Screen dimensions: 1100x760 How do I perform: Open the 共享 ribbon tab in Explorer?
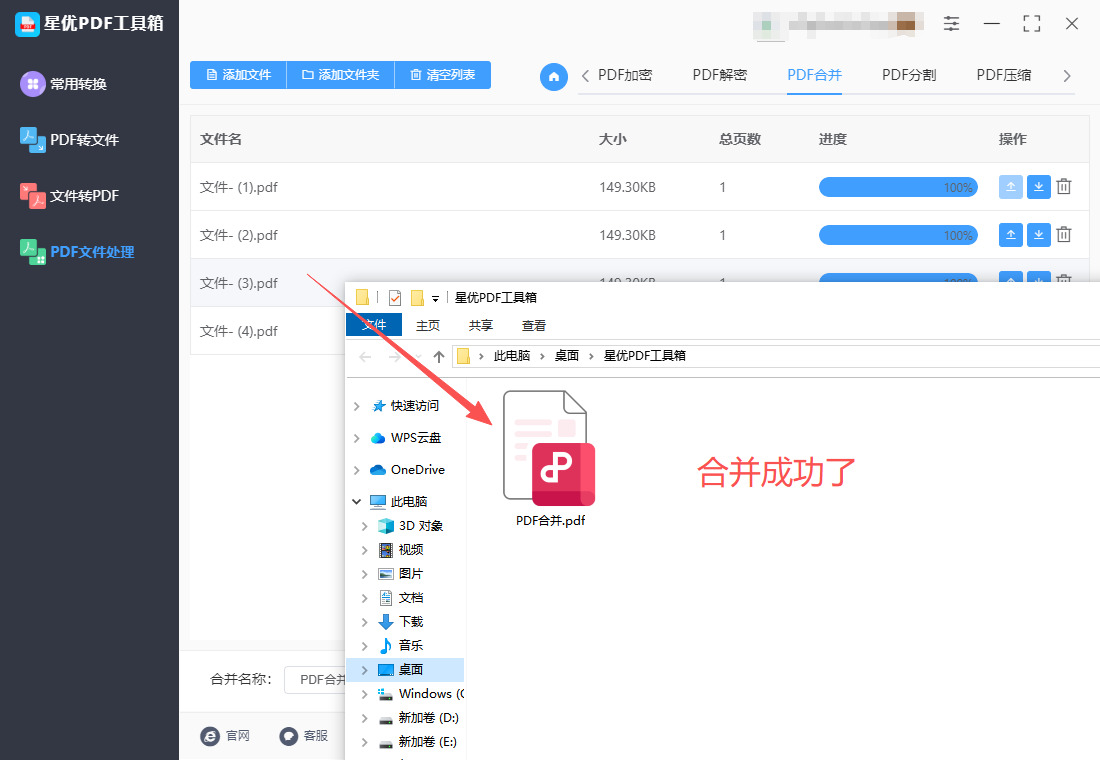coord(481,326)
